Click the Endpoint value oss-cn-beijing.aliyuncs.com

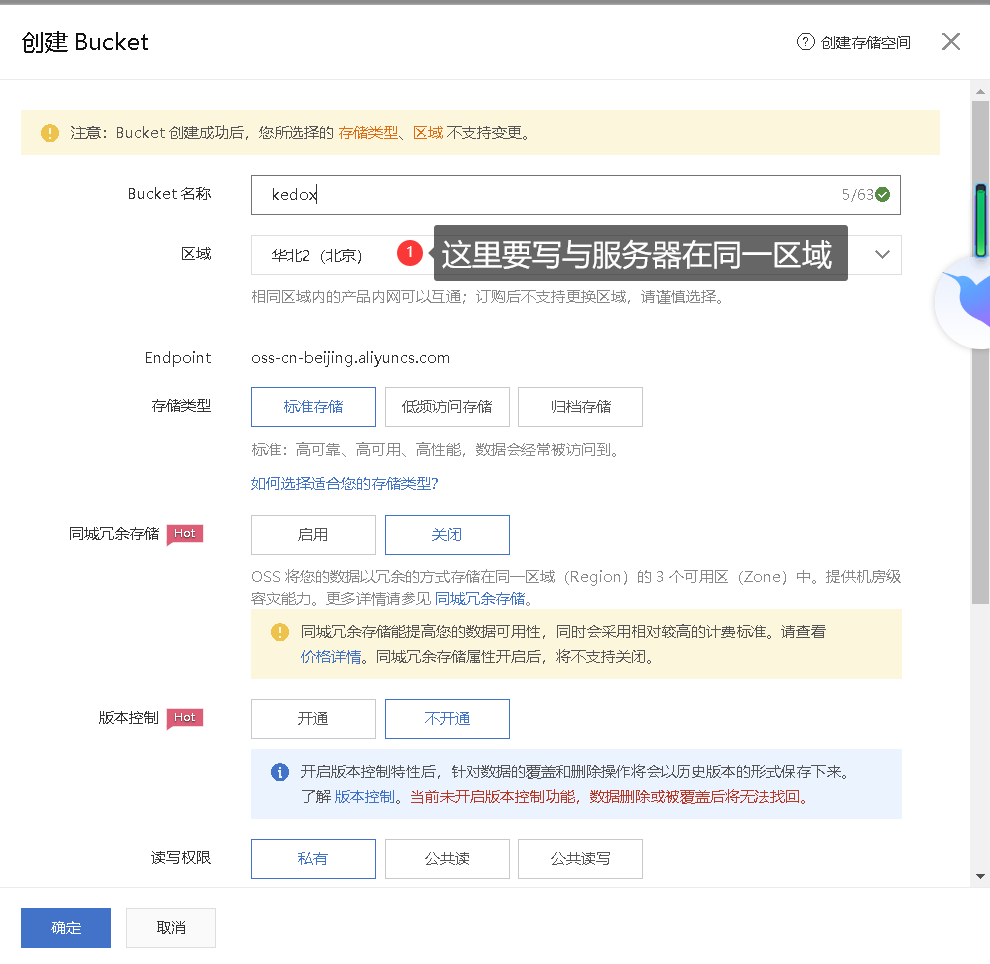pyautogui.click(x=350, y=358)
